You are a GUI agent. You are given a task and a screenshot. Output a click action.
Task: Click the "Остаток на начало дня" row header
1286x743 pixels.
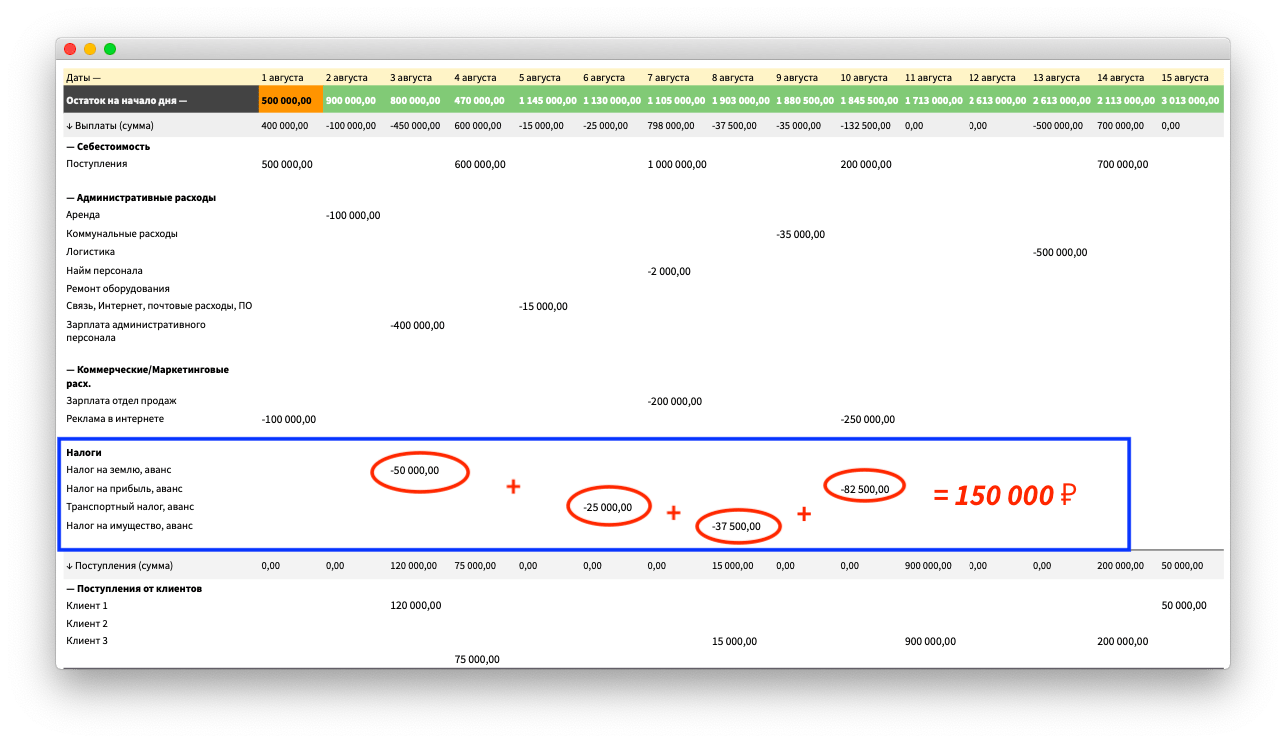pyautogui.click(x=126, y=100)
